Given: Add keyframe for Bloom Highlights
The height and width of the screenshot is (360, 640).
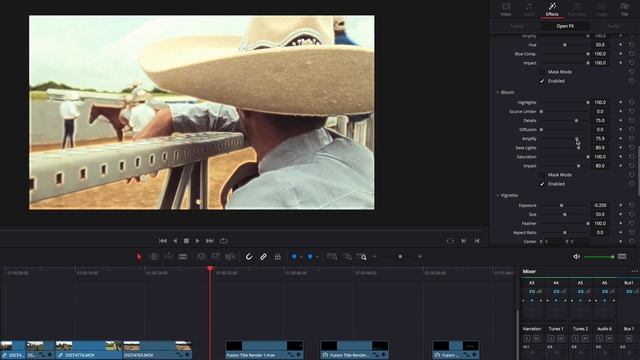Looking at the screenshot, I should coord(621,102).
